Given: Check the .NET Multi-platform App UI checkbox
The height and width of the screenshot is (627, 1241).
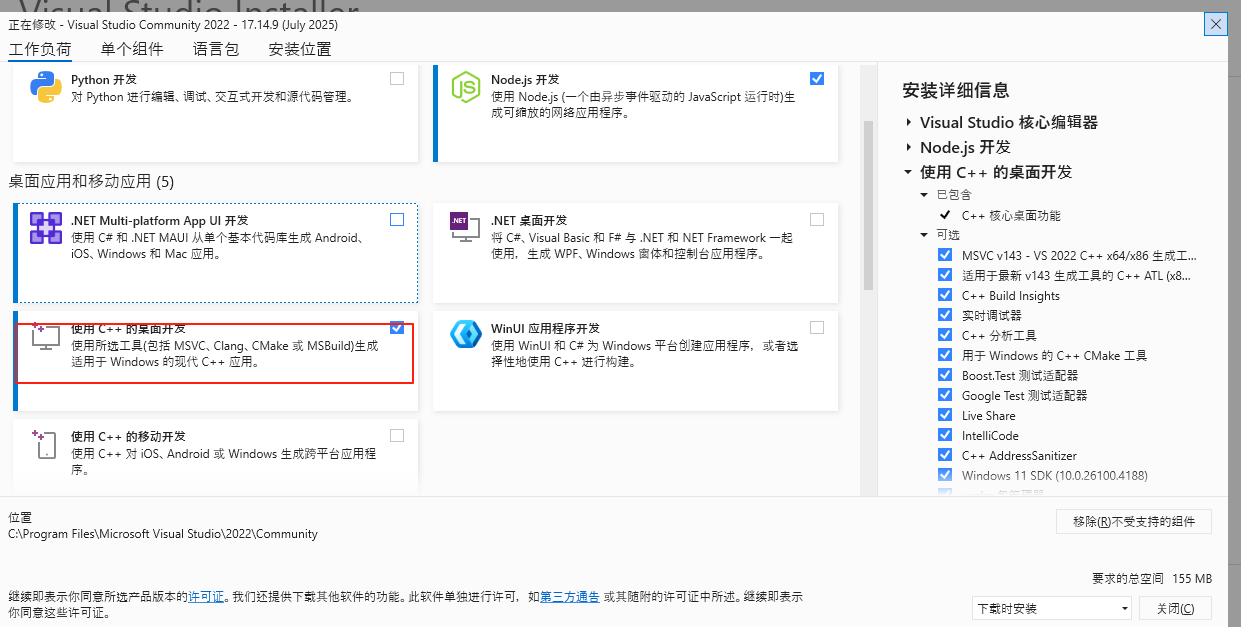Looking at the screenshot, I should [x=397, y=219].
